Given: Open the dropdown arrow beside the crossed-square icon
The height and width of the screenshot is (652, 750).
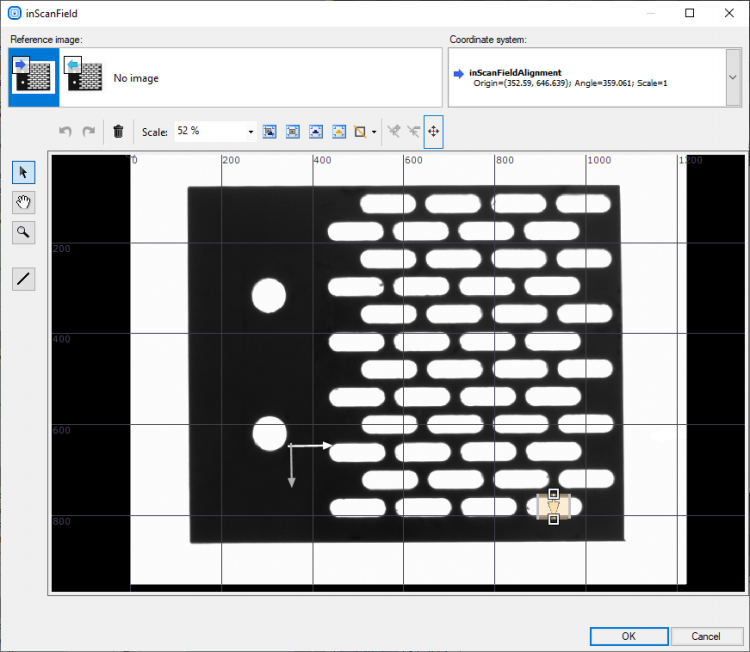Looking at the screenshot, I should coord(374,131).
